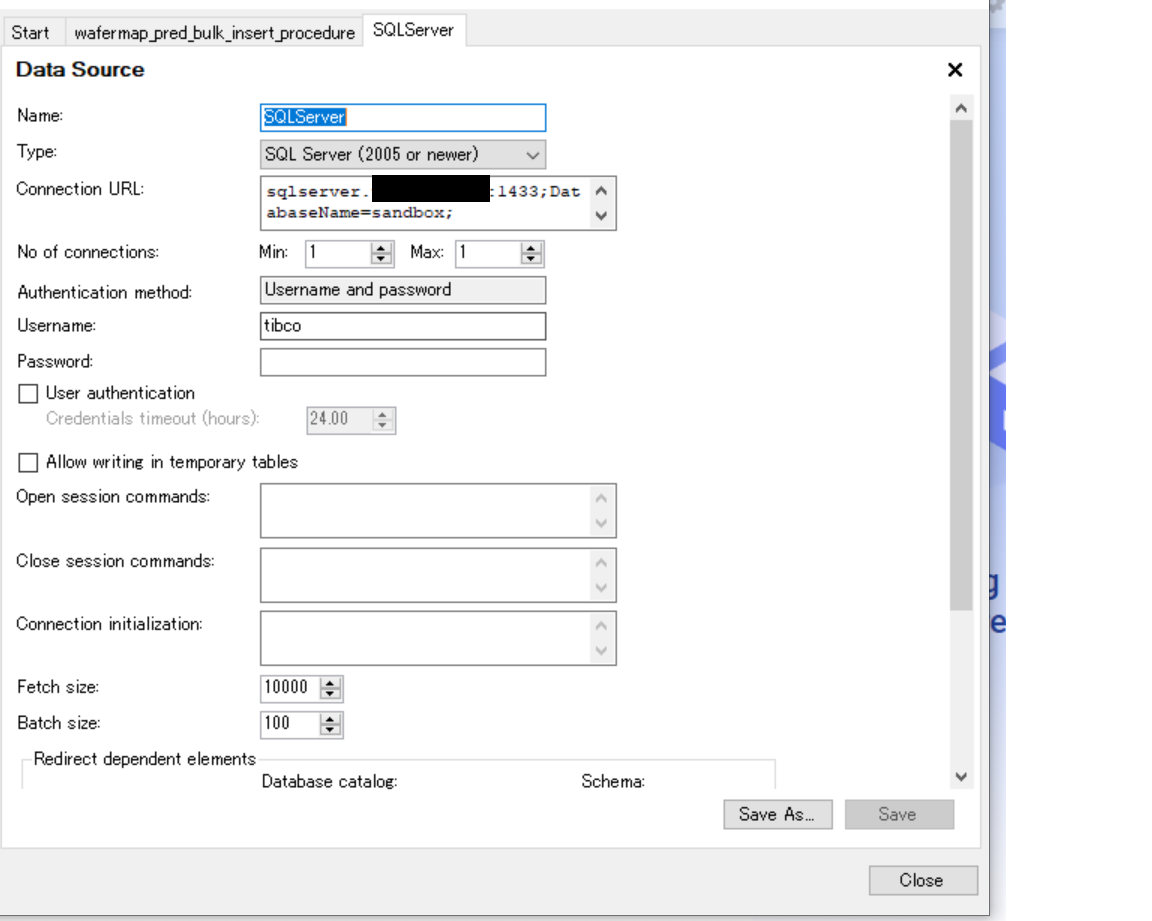Screen dimensions: 1152x921
Task: Click inside Connection initialization box
Action: [x=425, y=638]
